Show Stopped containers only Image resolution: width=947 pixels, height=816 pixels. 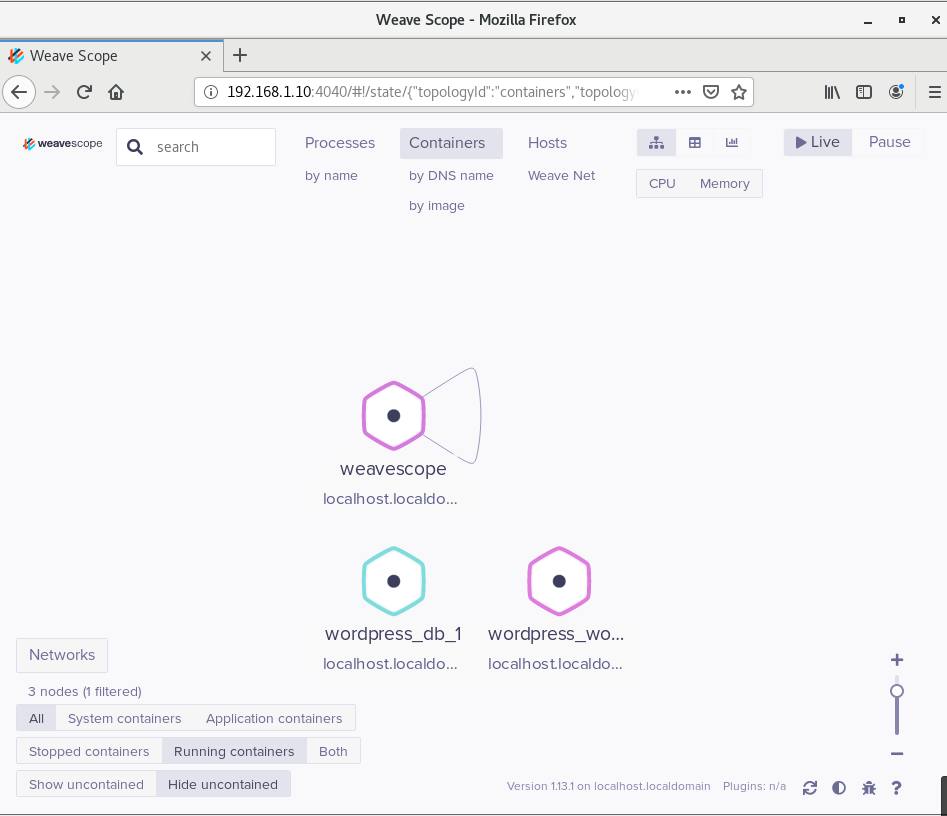(89, 751)
